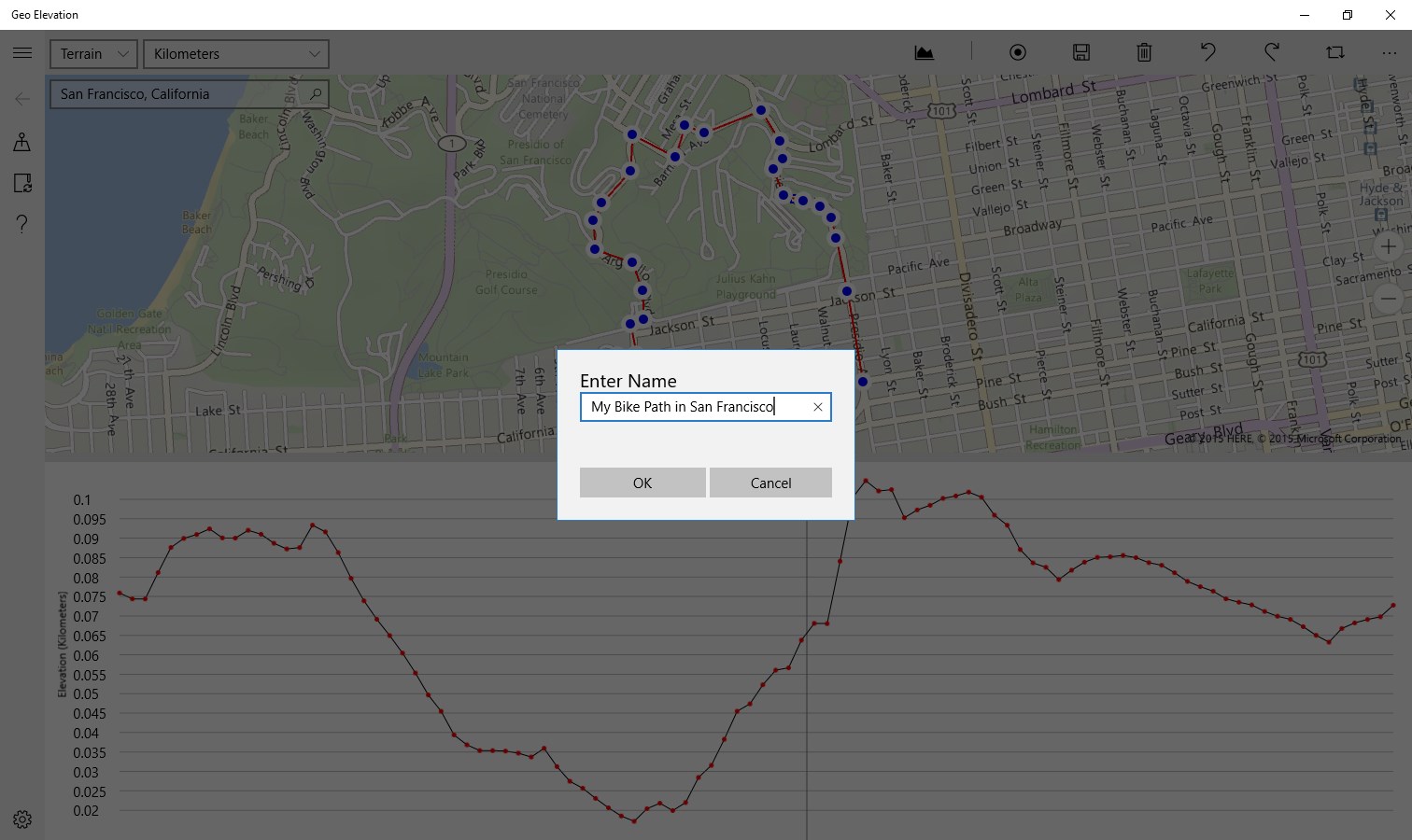Image resolution: width=1412 pixels, height=840 pixels.
Task: Open the ellipsis overflow menu
Action: [1391, 52]
